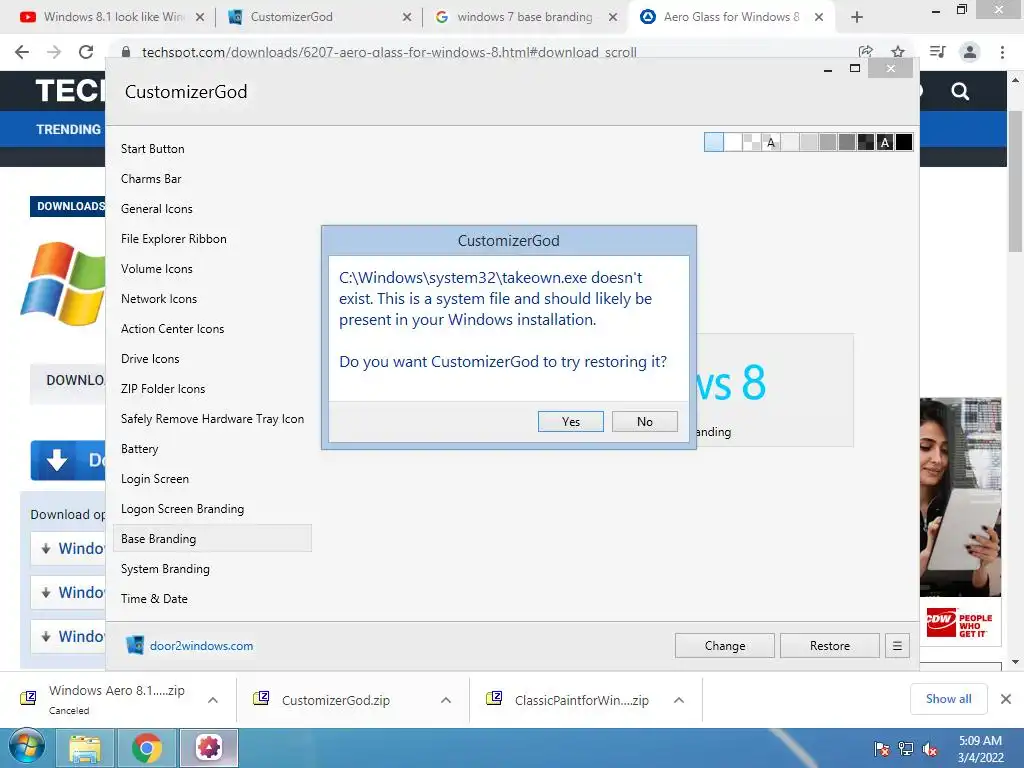Share this page via share icon
Image resolution: width=1024 pixels, height=768 pixels.
pos(866,52)
